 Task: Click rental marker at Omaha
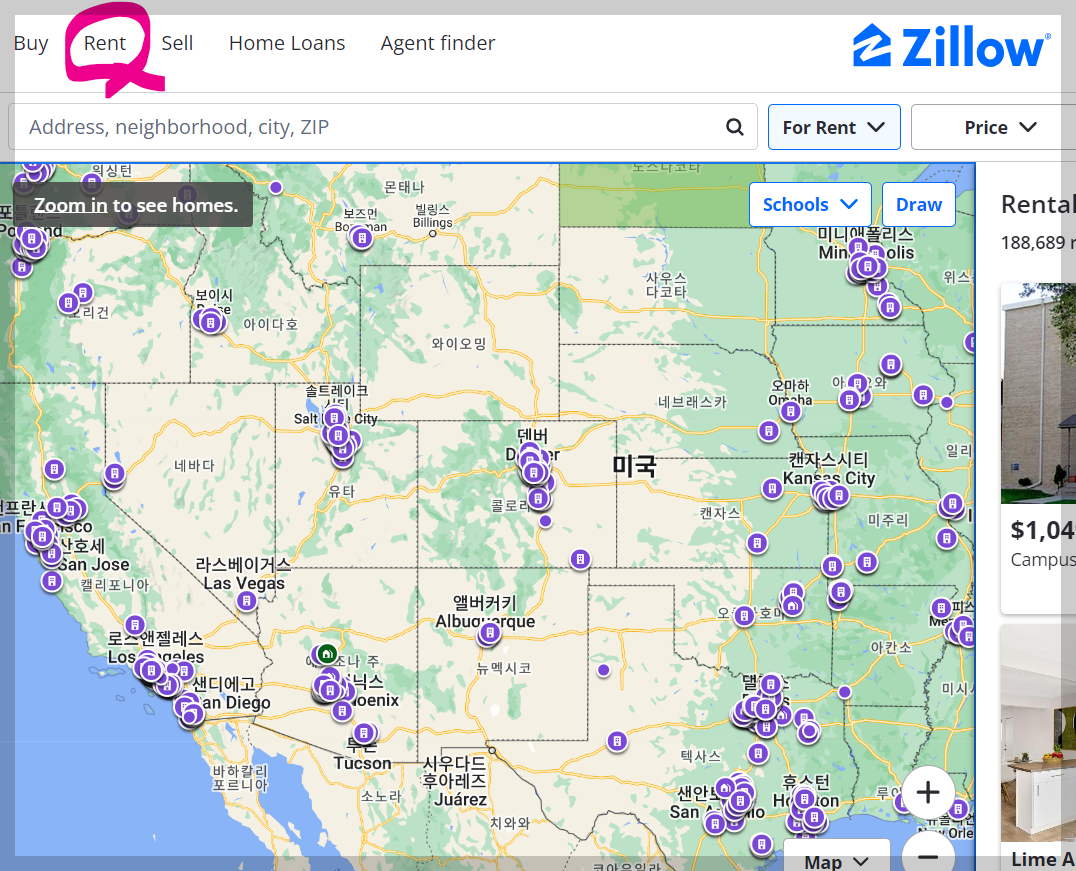click(x=791, y=412)
